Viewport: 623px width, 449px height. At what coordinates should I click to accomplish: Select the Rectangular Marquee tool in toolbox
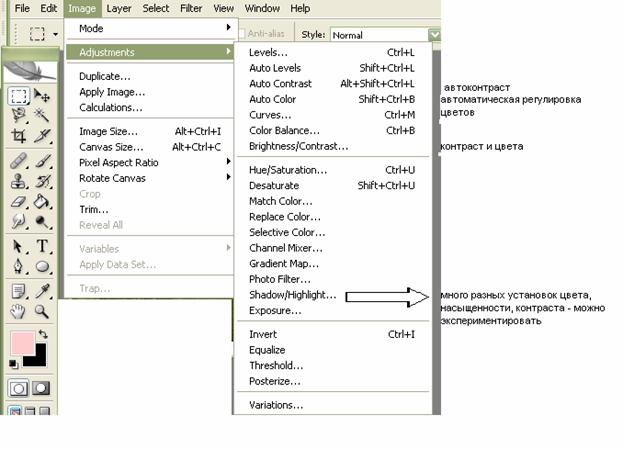coord(18,96)
